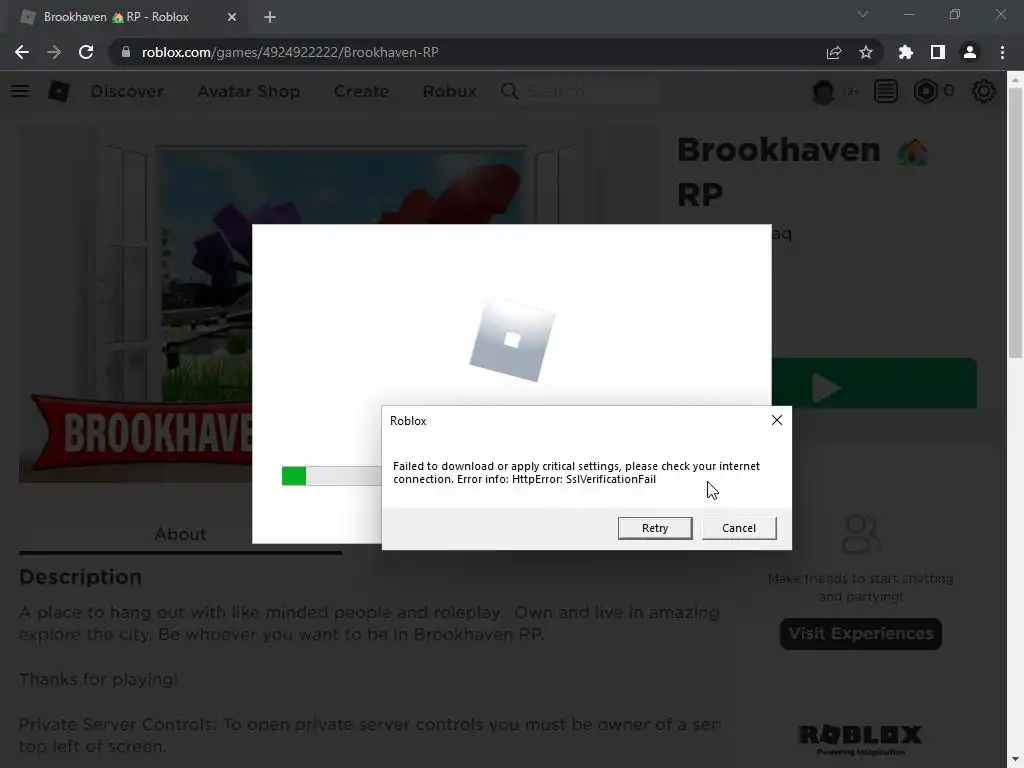1024x768 pixels.
Task: Bookmark this page with the star icon
Action: click(865, 52)
